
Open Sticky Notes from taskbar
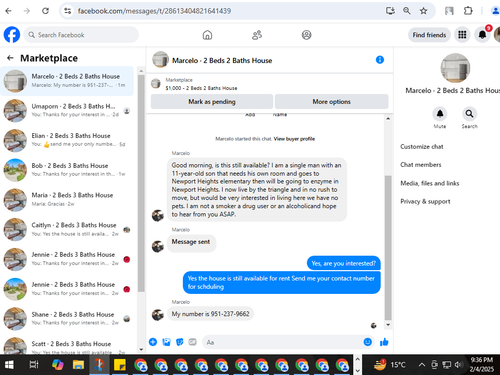click(119, 365)
